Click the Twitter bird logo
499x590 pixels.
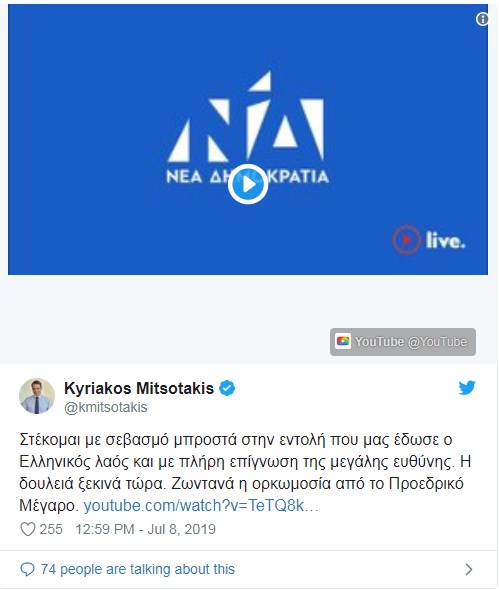pos(467,388)
